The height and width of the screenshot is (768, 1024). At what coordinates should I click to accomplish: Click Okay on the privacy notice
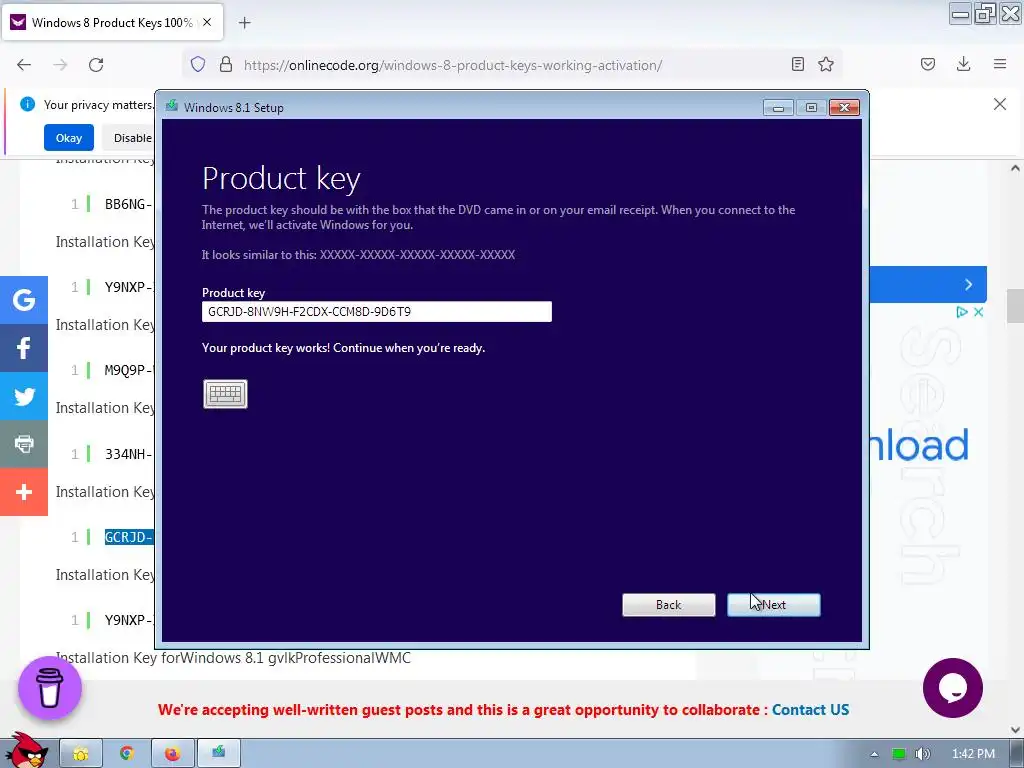[69, 138]
